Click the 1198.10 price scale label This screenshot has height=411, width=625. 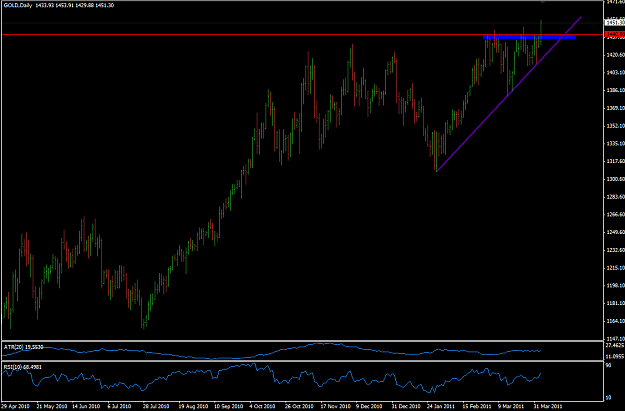coord(616,285)
